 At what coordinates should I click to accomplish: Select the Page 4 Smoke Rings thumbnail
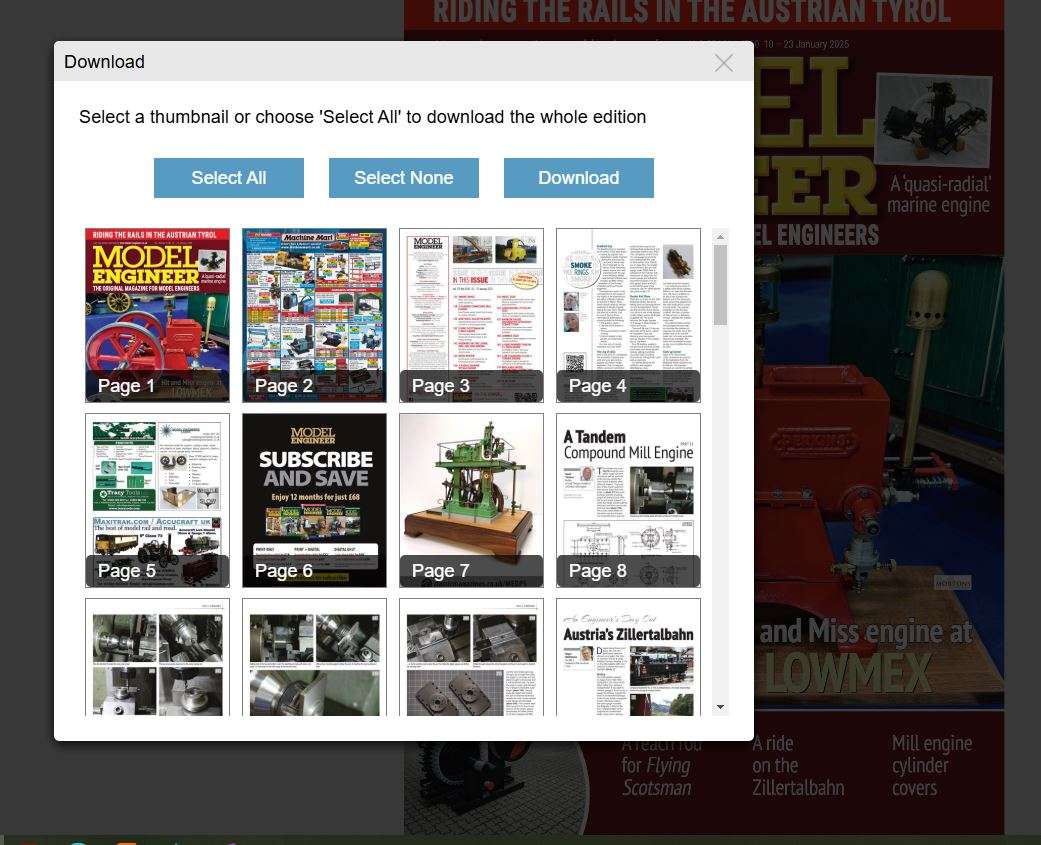(628, 315)
